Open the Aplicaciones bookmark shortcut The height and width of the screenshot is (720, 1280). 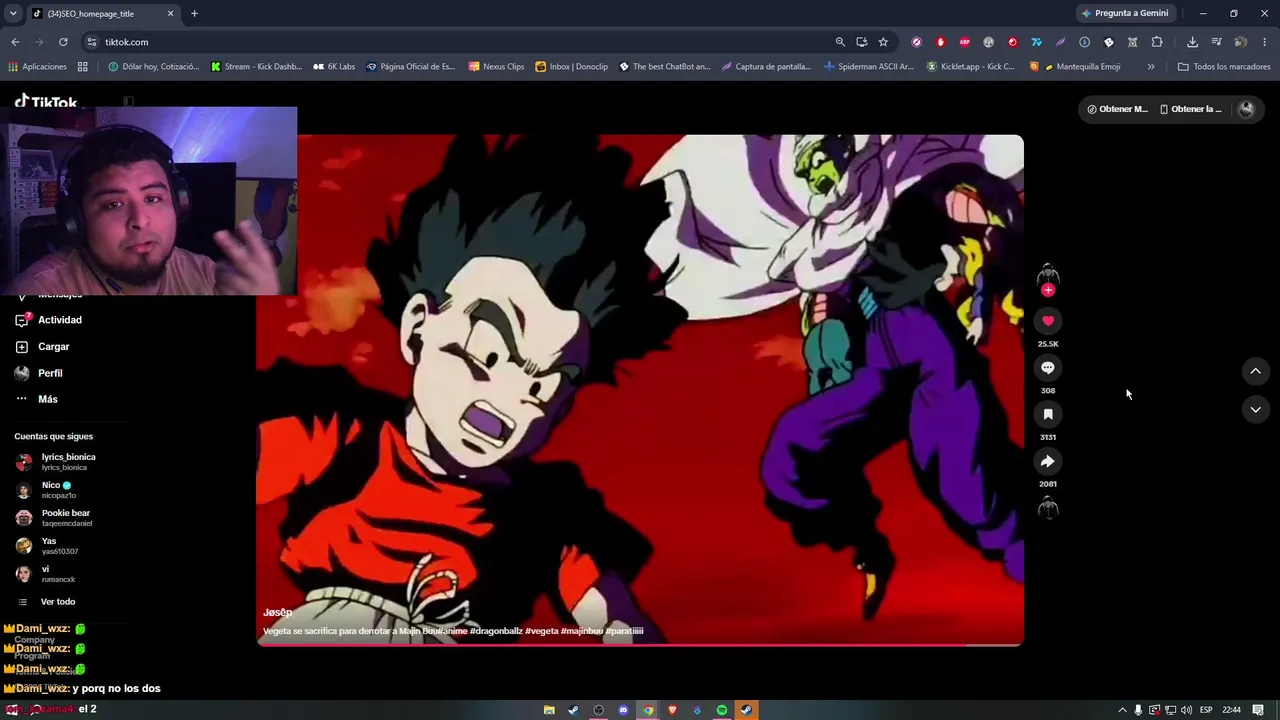point(37,67)
